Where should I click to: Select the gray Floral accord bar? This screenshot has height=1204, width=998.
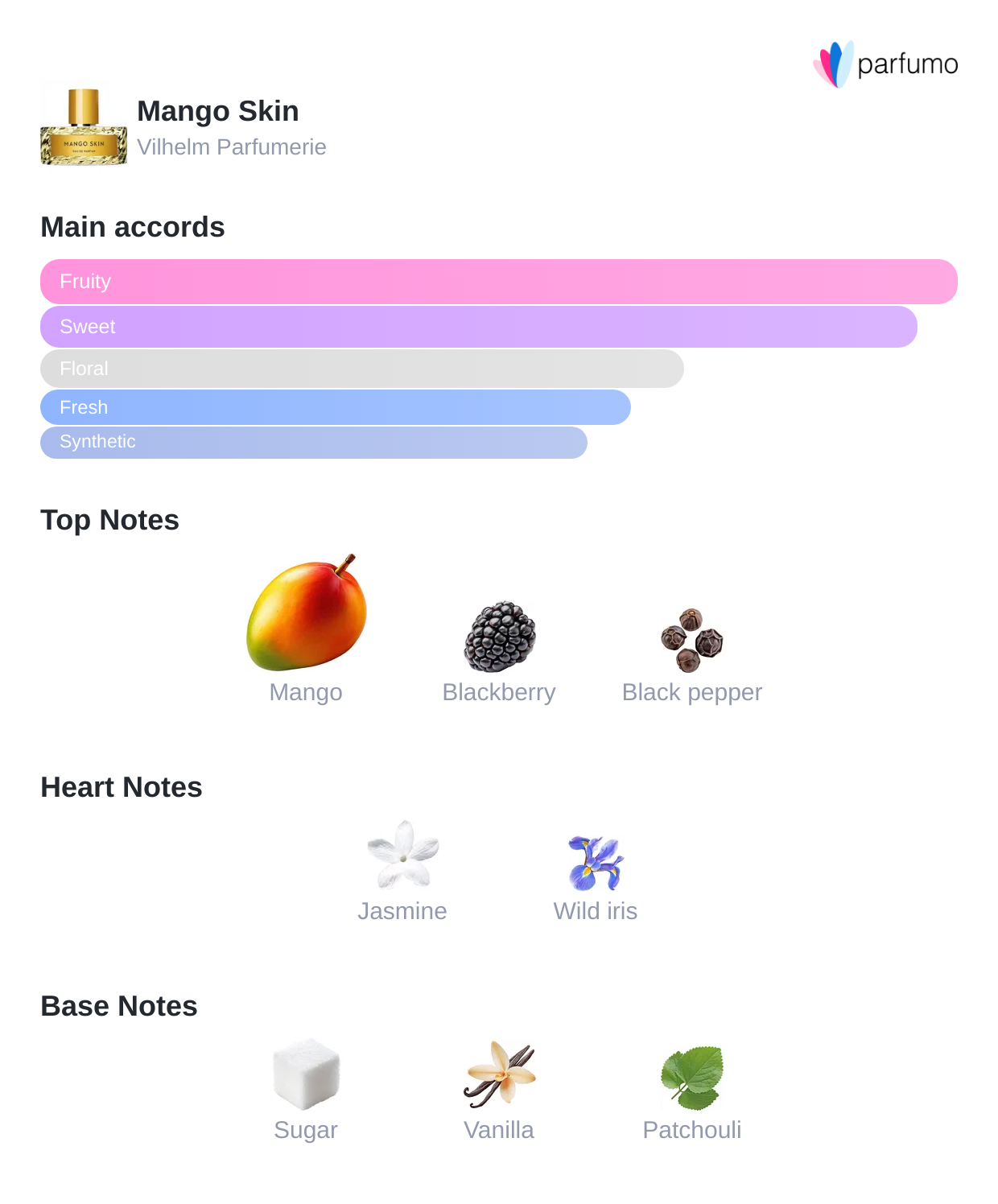[362, 369]
